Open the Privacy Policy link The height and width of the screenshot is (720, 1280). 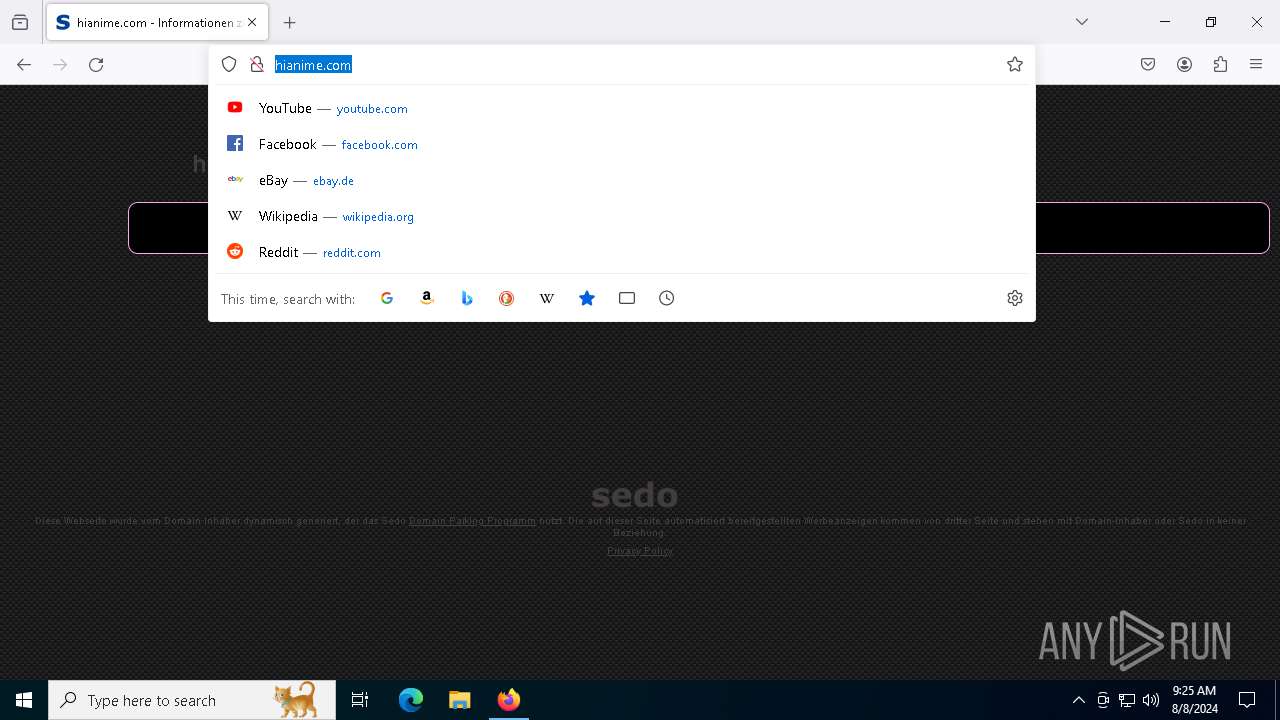[640, 551]
